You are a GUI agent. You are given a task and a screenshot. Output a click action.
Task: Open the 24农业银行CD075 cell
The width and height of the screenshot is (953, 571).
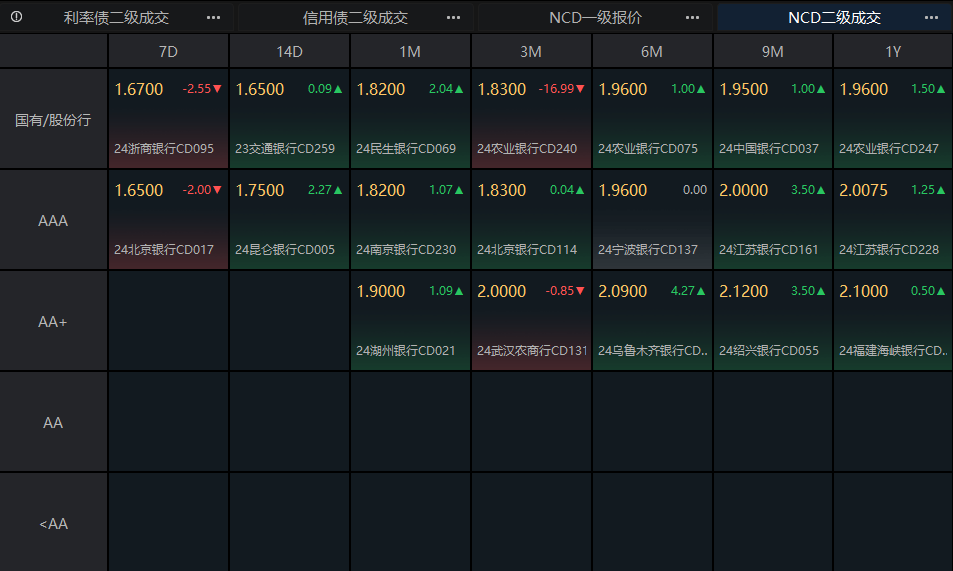tap(652, 119)
